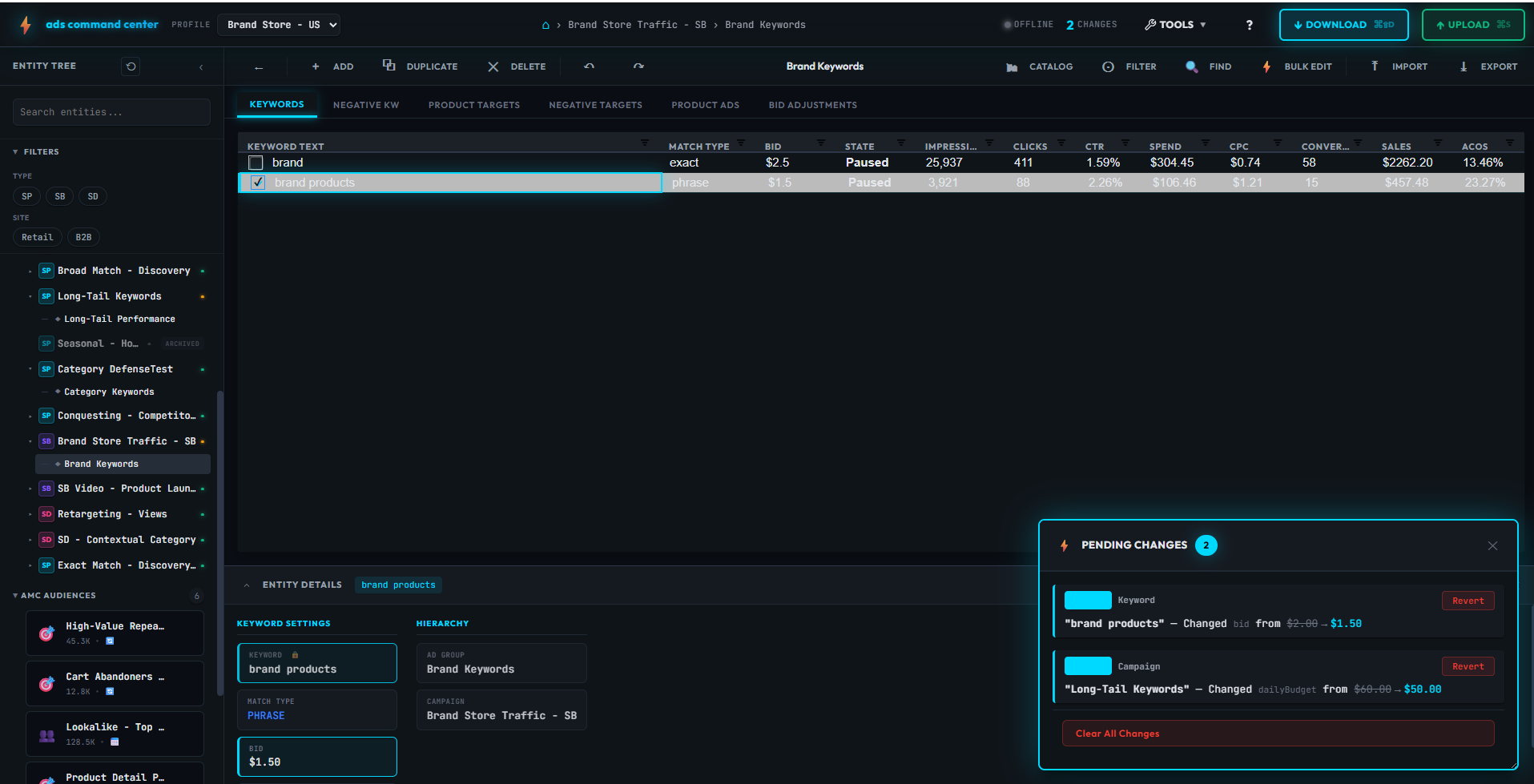Image resolution: width=1534 pixels, height=784 pixels.
Task: Click the Filter icon next to Catalog
Action: point(1109,66)
